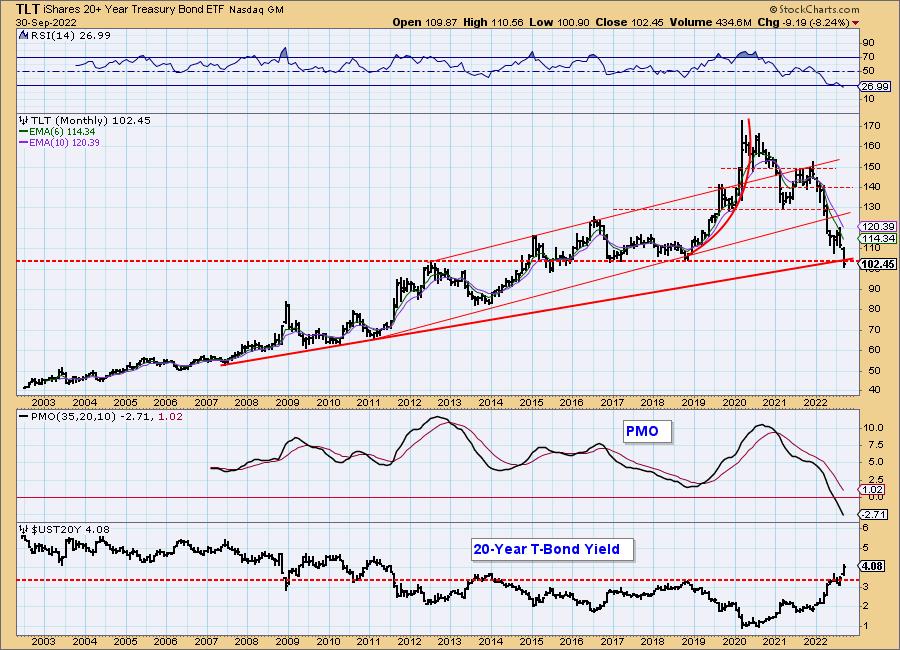Click the -2.71 PMO value tag

[x=874, y=514]
